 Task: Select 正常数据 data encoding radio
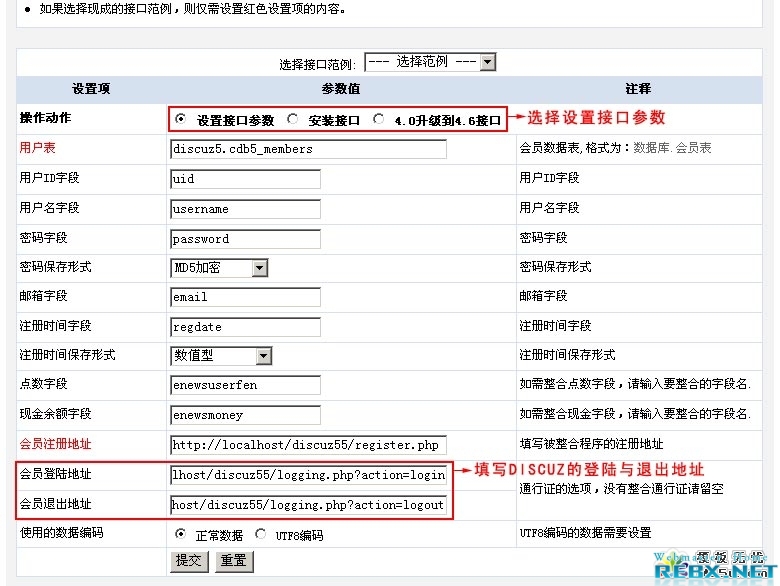[181, 534]
